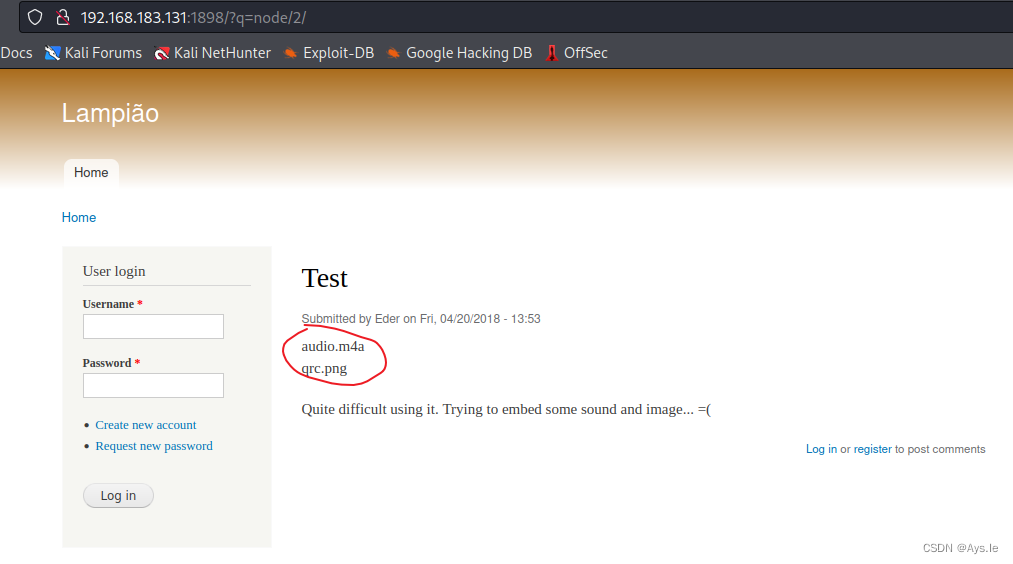The height and width of the screenshot is (564, 1013).
Task: Click the audio.m4a text
Action: [x=333, y=346]
